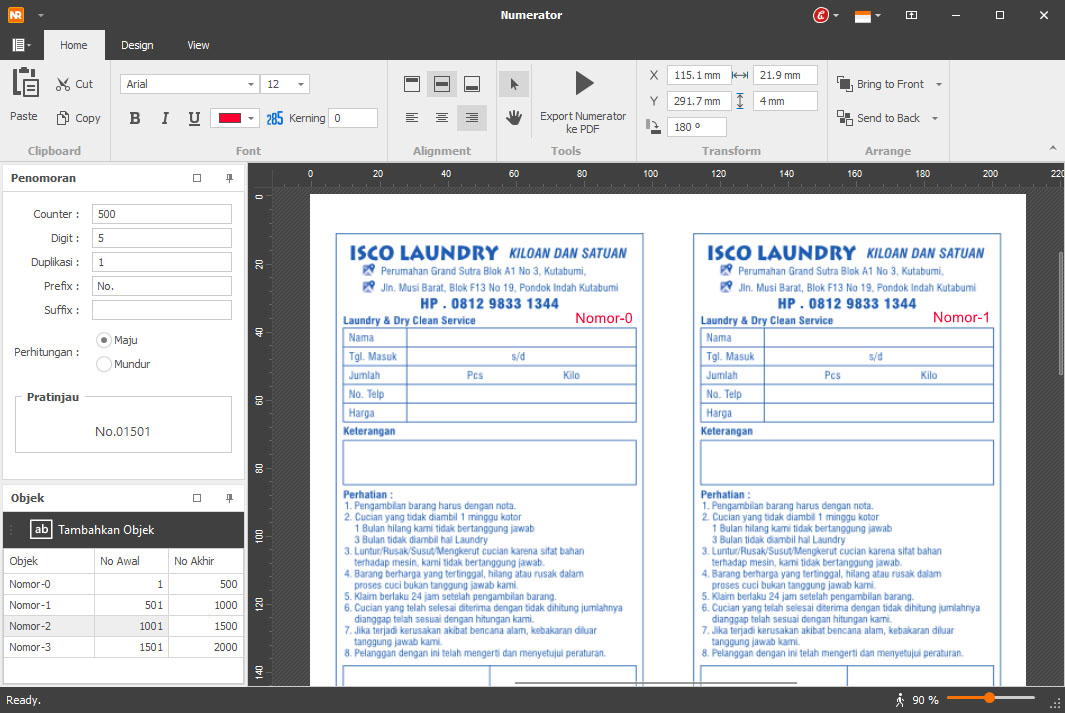Select the pointer selection tool

(514, 84)
